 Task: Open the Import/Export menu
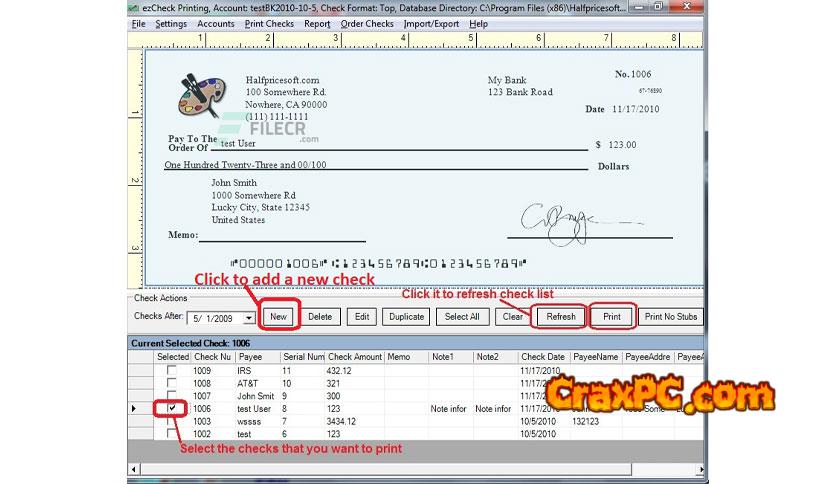point(431,23)
